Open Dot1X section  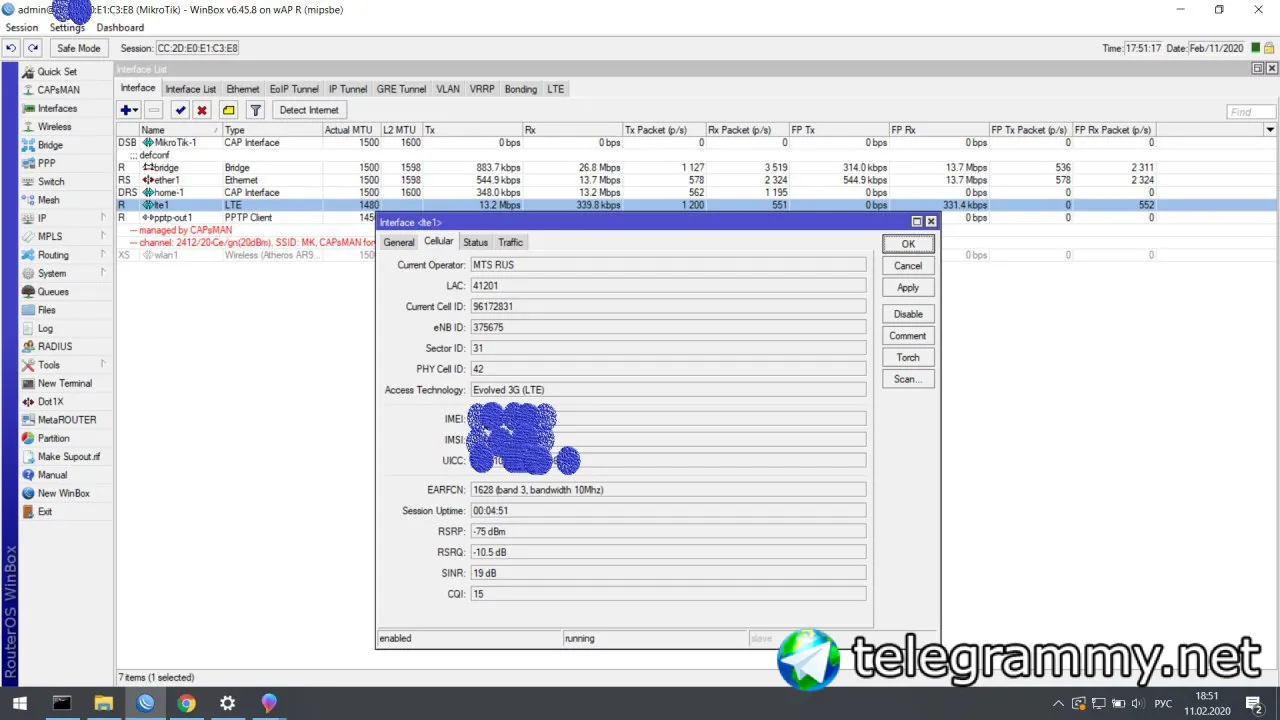50,402
